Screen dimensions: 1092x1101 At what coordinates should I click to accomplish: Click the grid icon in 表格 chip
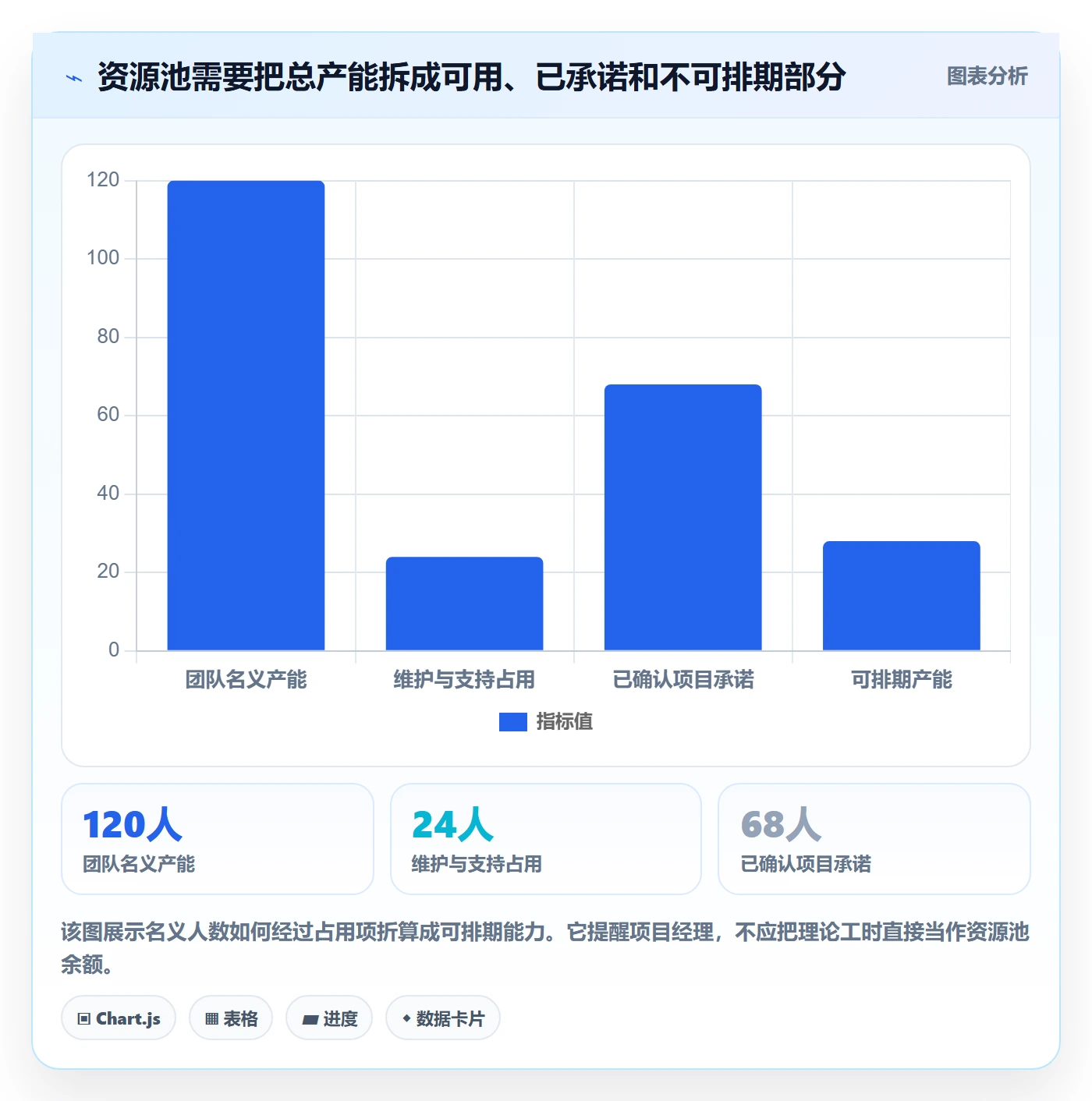tap(211, 1019)
